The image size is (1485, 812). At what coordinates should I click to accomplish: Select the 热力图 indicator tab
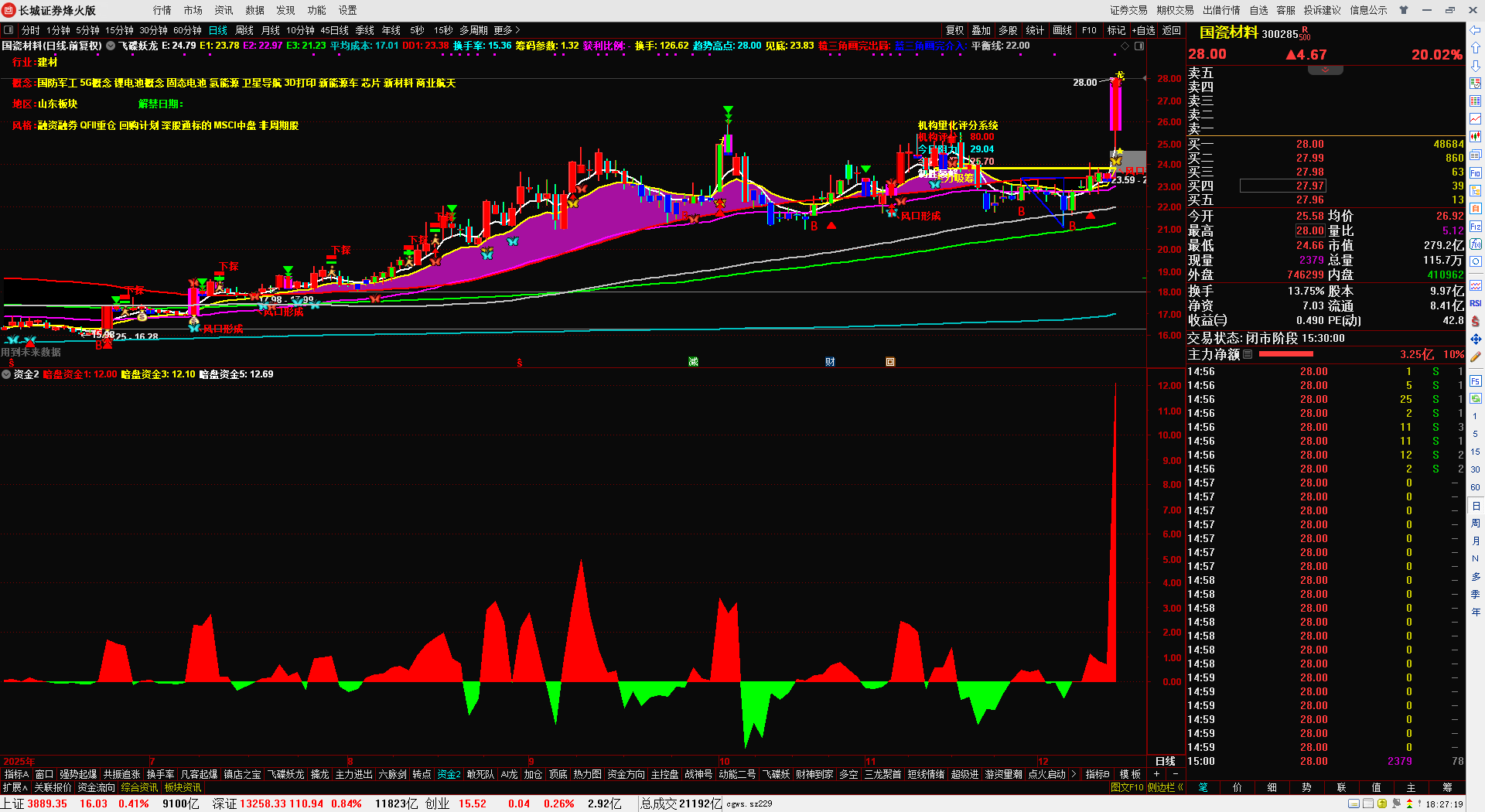click(588, 774)
